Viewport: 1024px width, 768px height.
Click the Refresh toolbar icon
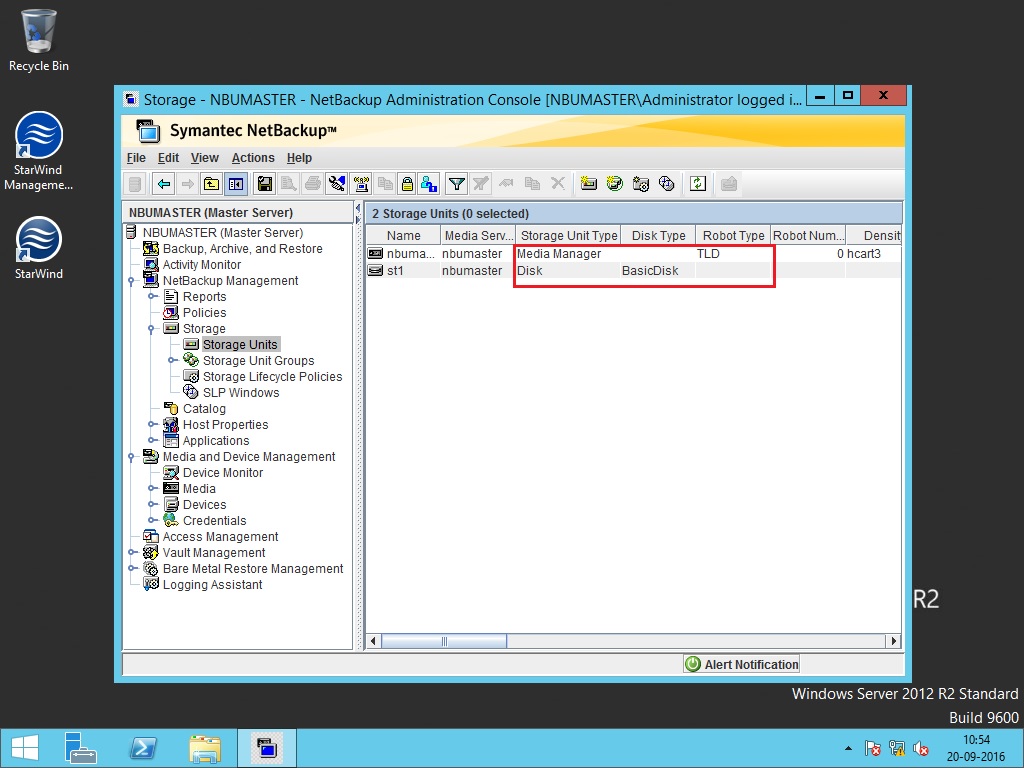tap(697, 184)
